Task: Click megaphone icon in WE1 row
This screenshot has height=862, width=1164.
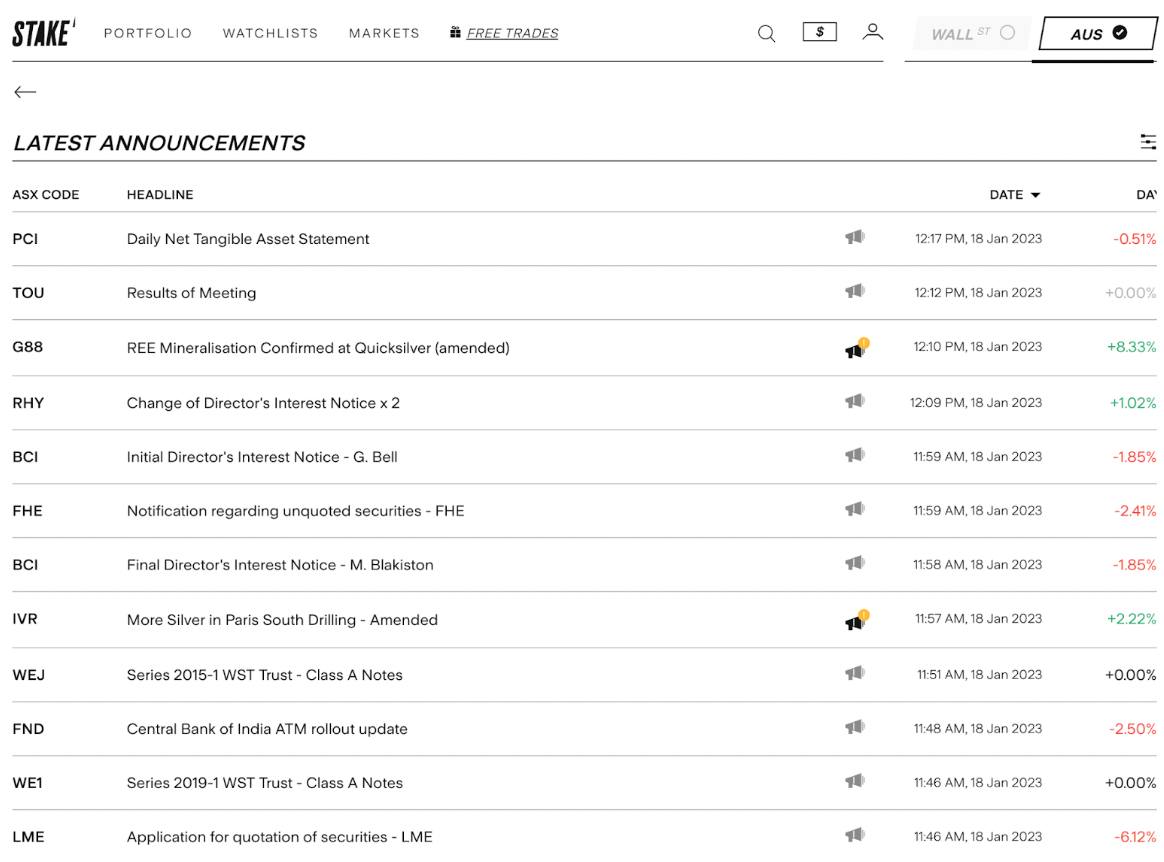Action: (x=855, y=781)
